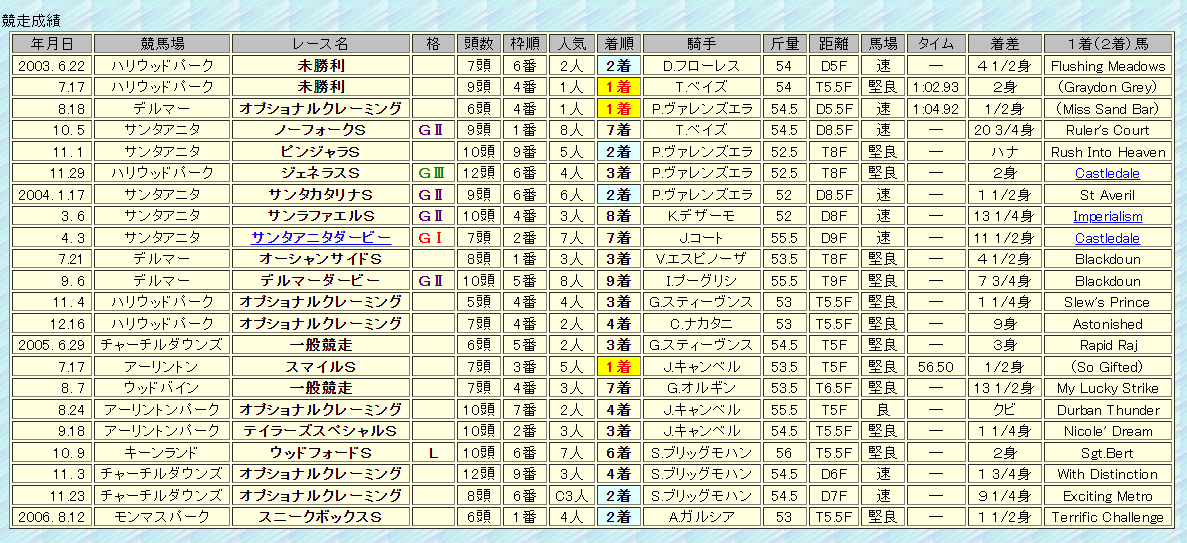Image resolution: width=1187 pixels, height=543 pixels.
Task: Click the レース名 column header
Action: pyautogui.click(x=321, y=44)
